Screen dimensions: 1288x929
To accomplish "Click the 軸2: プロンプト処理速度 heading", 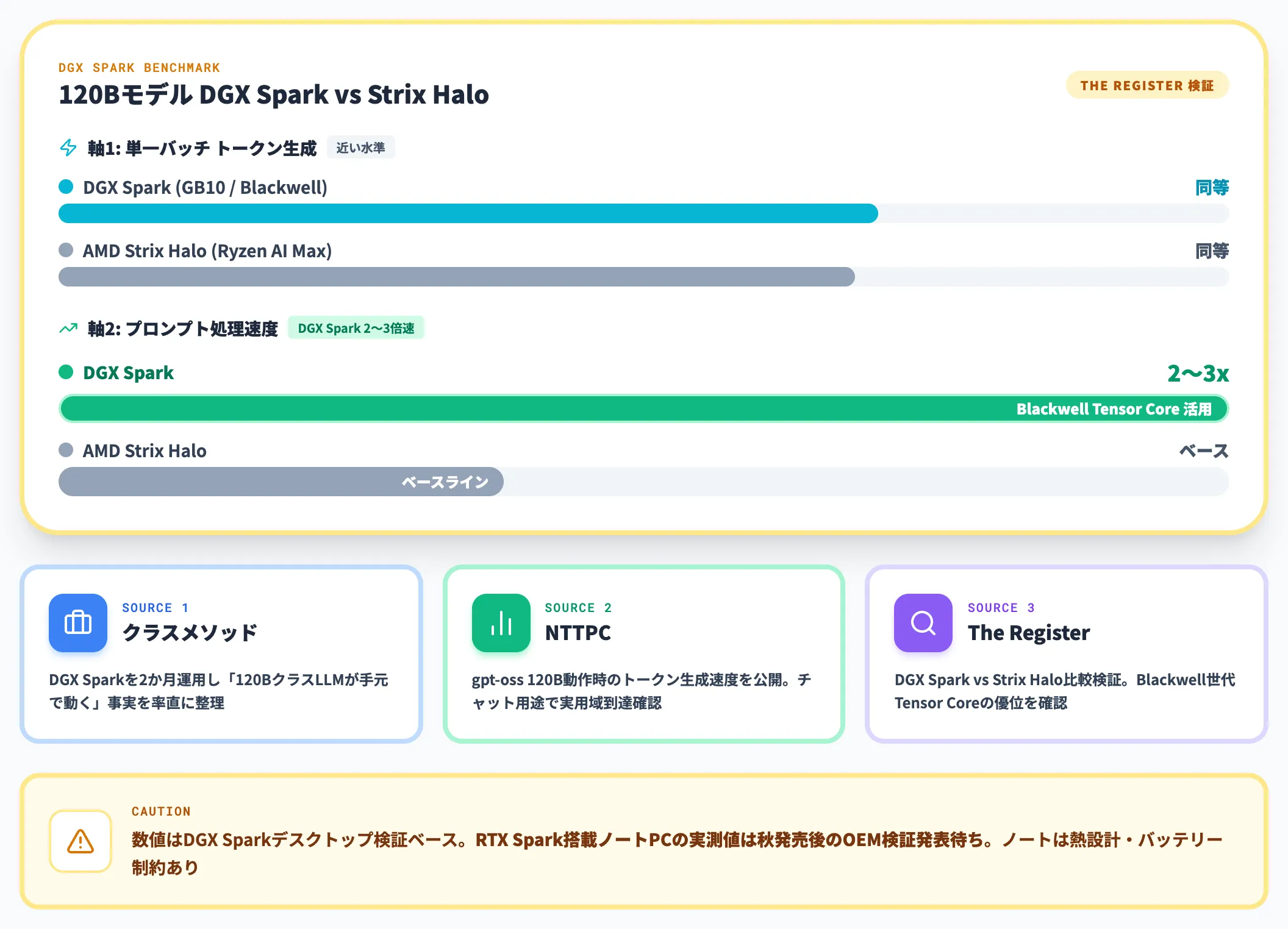I will [x=183, y=329].
